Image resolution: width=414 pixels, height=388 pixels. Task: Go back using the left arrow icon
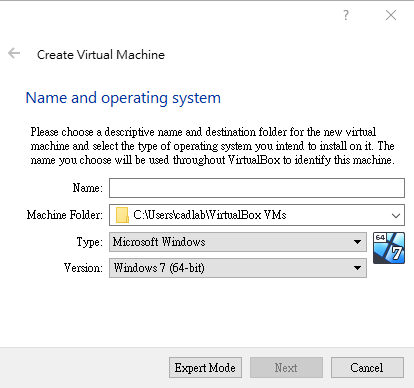pos(14,53)
